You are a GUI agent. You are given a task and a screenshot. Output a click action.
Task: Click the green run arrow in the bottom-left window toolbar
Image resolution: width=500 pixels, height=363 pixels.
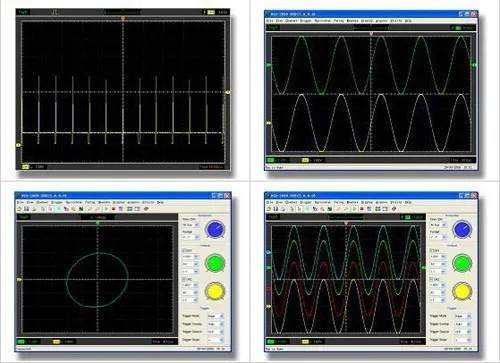[x=106, y=209]
